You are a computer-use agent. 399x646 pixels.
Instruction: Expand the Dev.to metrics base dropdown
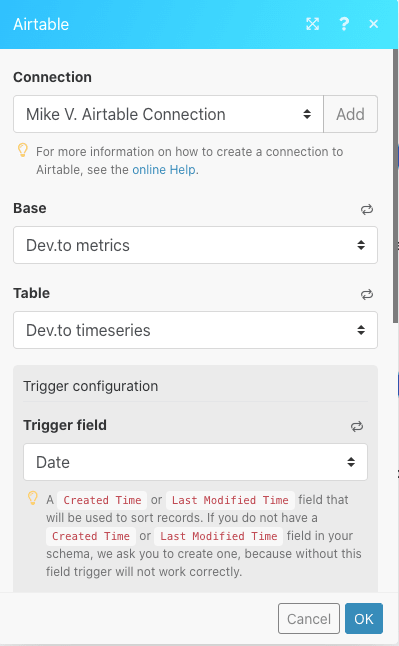coord(195,245)
